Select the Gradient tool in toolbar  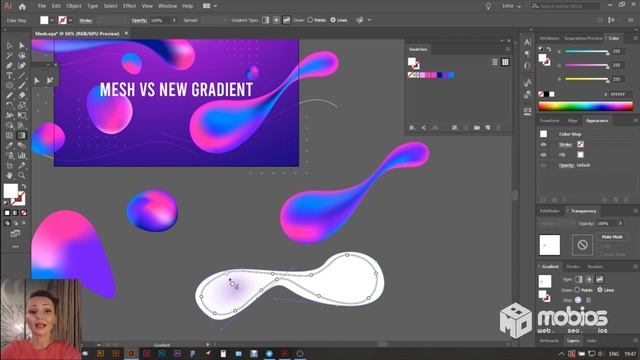click(x=22, y=136)
